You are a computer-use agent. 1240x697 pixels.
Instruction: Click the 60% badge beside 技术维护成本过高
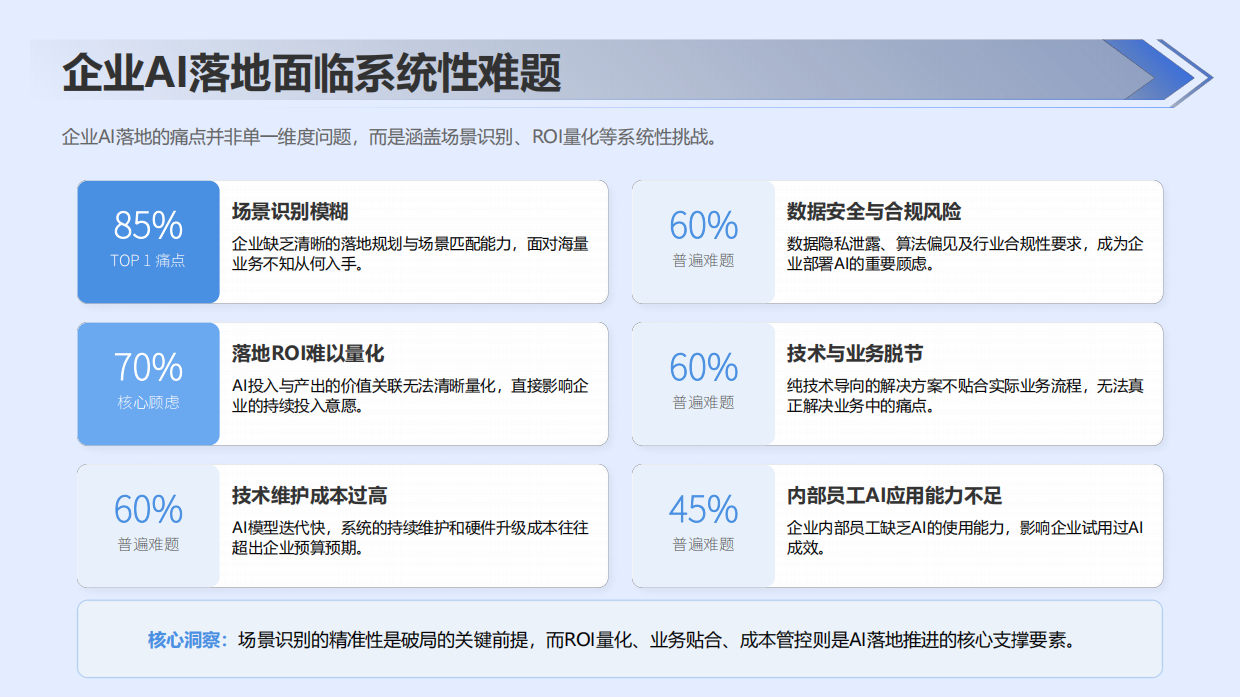[x=148, y=525]
